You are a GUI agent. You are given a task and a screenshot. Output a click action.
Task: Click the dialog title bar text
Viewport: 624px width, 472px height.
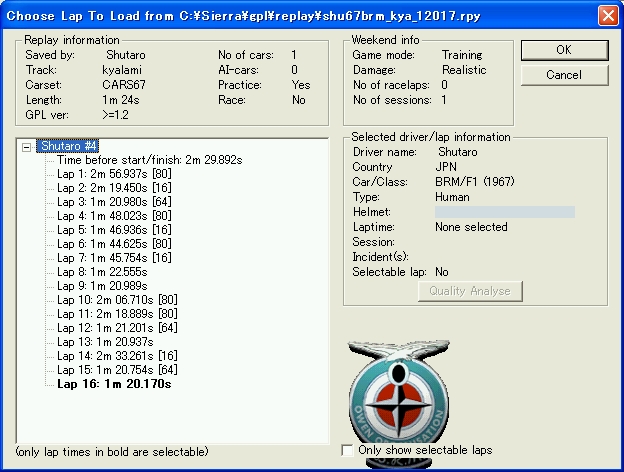pos(244,16)
